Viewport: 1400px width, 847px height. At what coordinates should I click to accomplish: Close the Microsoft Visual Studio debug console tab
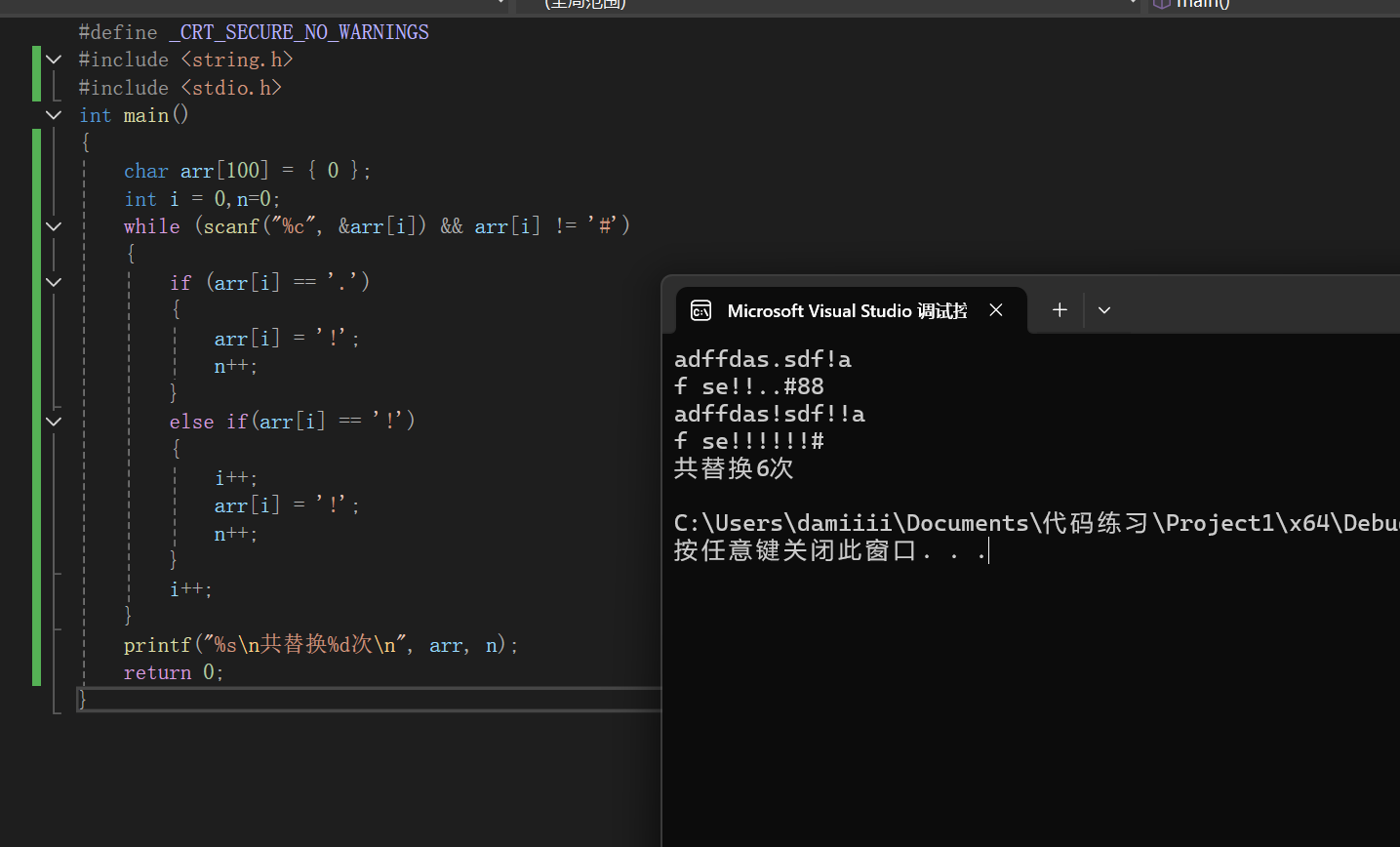(996, 310)
